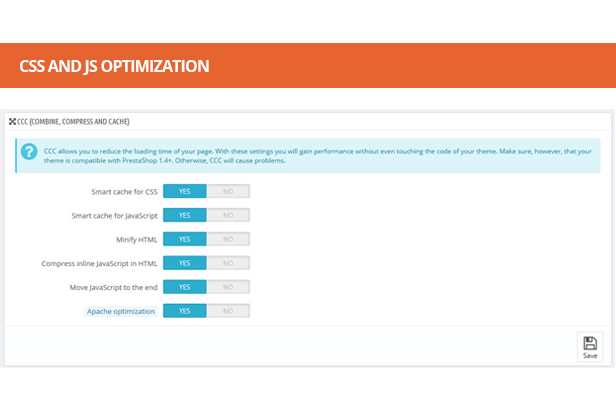Image resolution: width=616 pixels, height=412 pixels.
Task: Click the Save floppy disk icon
Action: [590, 342]
